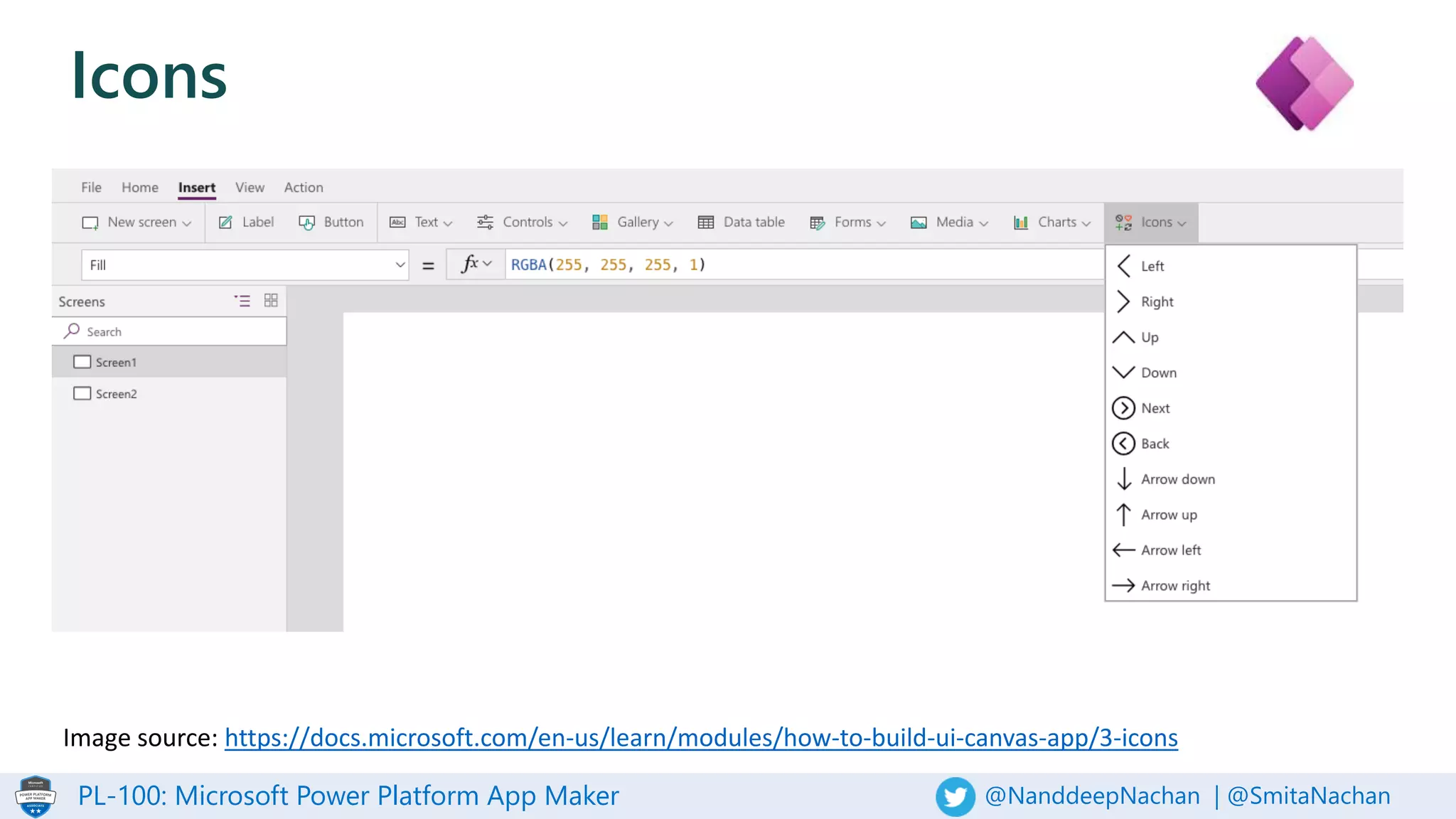Expand the New screen chevron

point(187,223)
